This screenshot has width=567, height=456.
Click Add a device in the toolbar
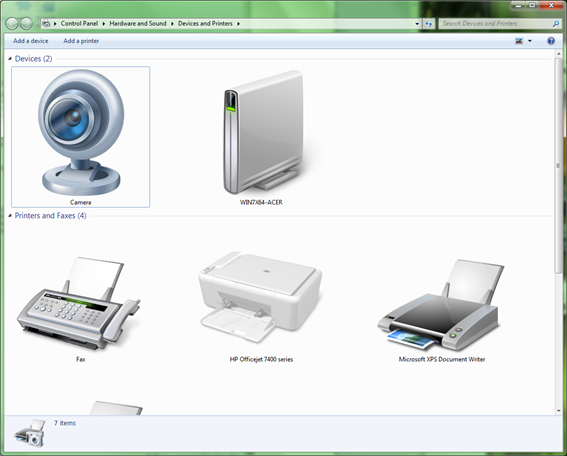coord(31,41)
